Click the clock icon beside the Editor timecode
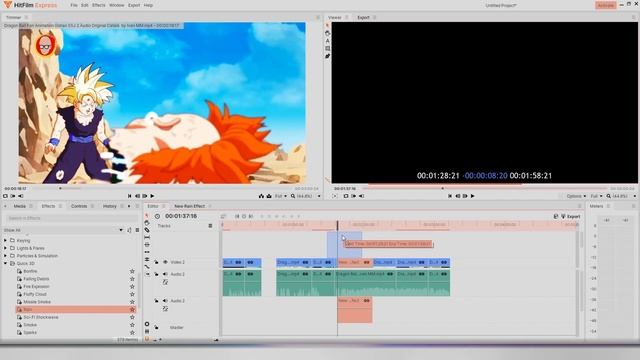This screenshot has height=360, width=640. click(x=157, y=216)
